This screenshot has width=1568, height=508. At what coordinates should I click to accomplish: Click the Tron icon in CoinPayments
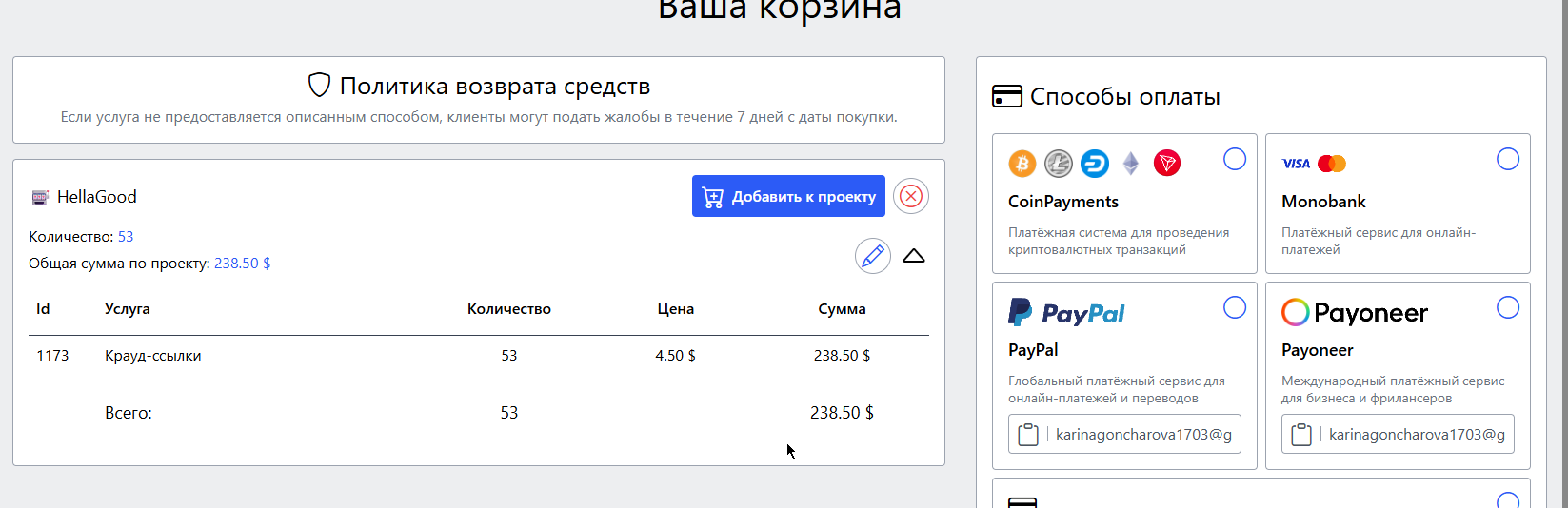click(1167, 164)
